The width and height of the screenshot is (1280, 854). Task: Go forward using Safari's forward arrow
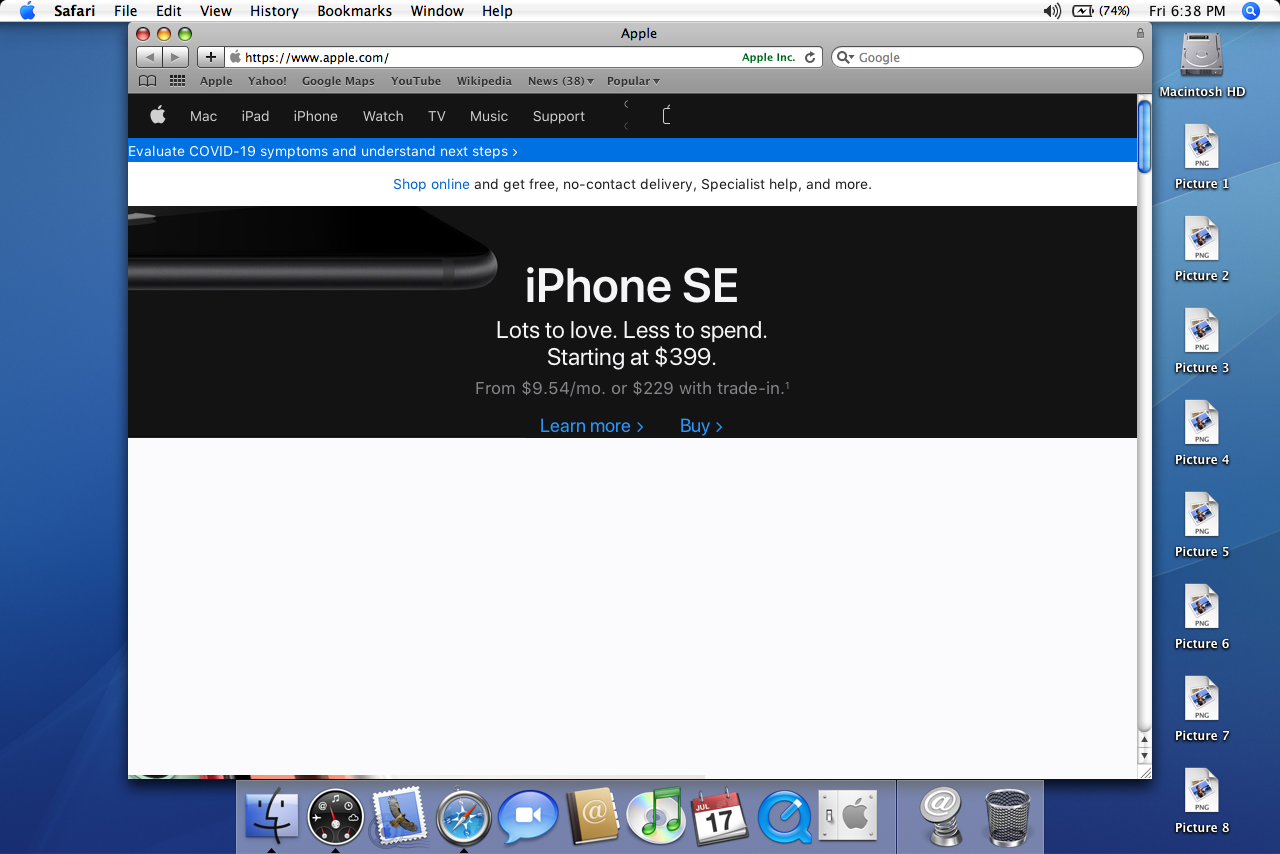click(x=175, y=57)
